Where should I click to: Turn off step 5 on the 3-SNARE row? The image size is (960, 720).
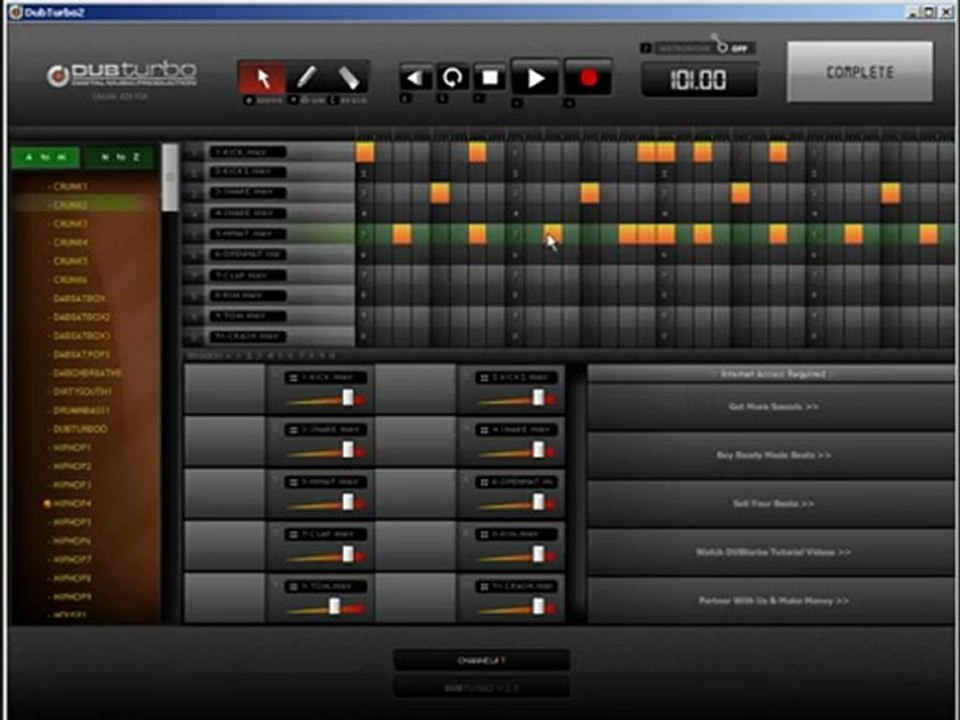(x=440, y=193)
